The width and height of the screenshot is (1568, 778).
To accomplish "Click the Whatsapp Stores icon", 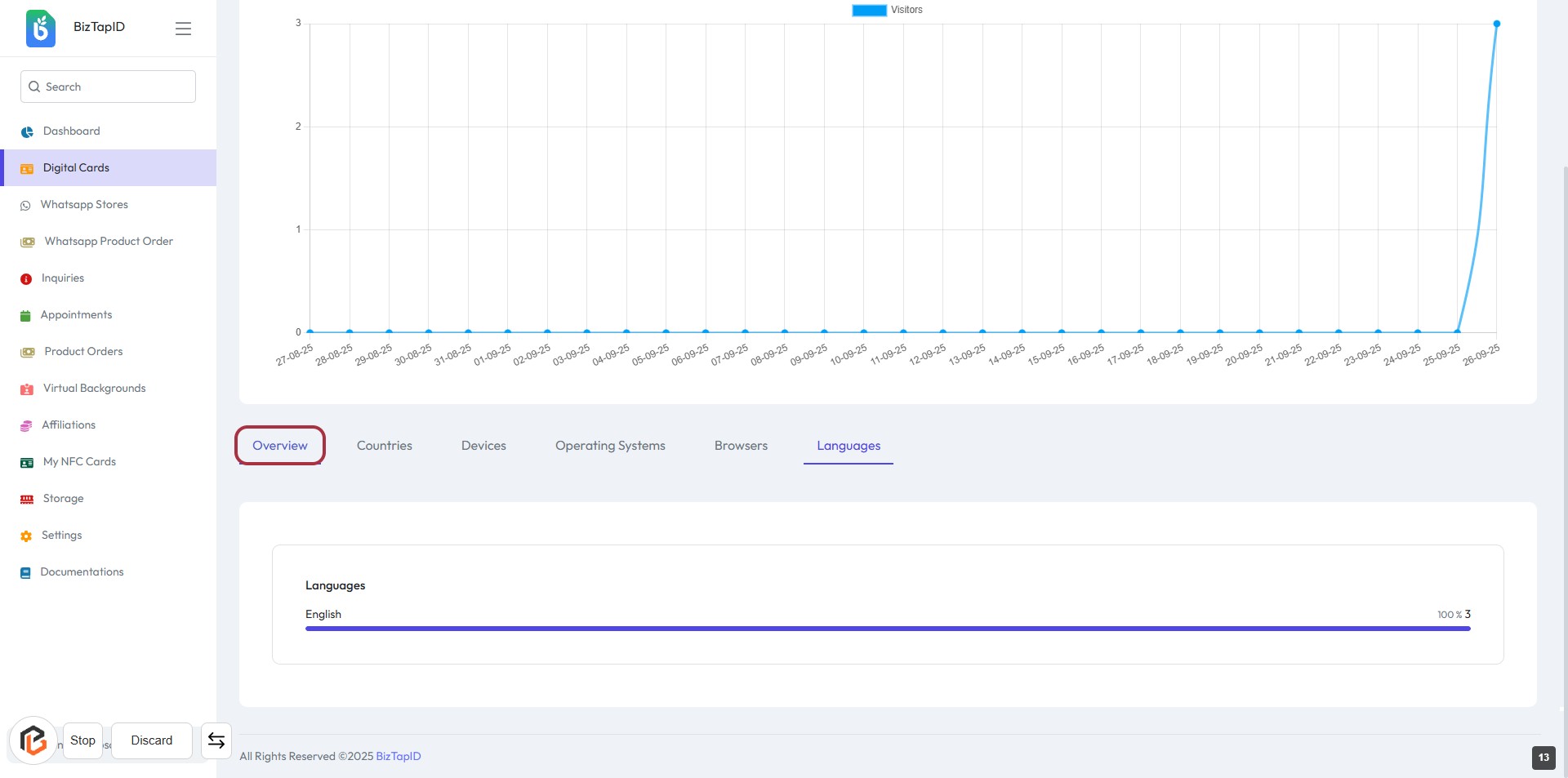I will tap(25, 206).
